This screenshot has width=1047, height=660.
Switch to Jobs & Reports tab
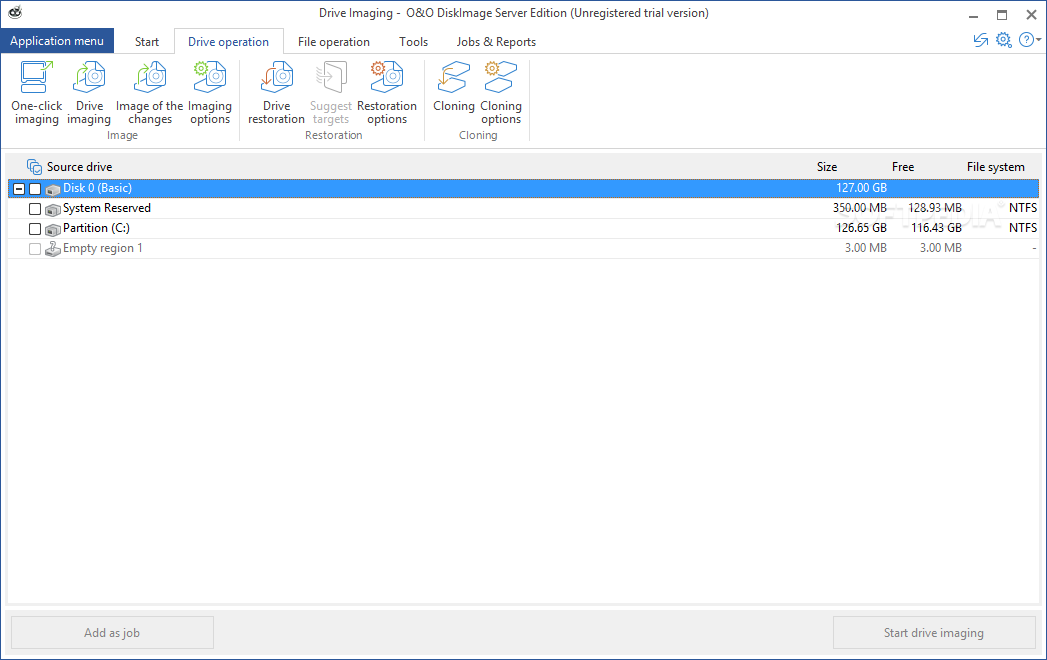click(496, 41)
